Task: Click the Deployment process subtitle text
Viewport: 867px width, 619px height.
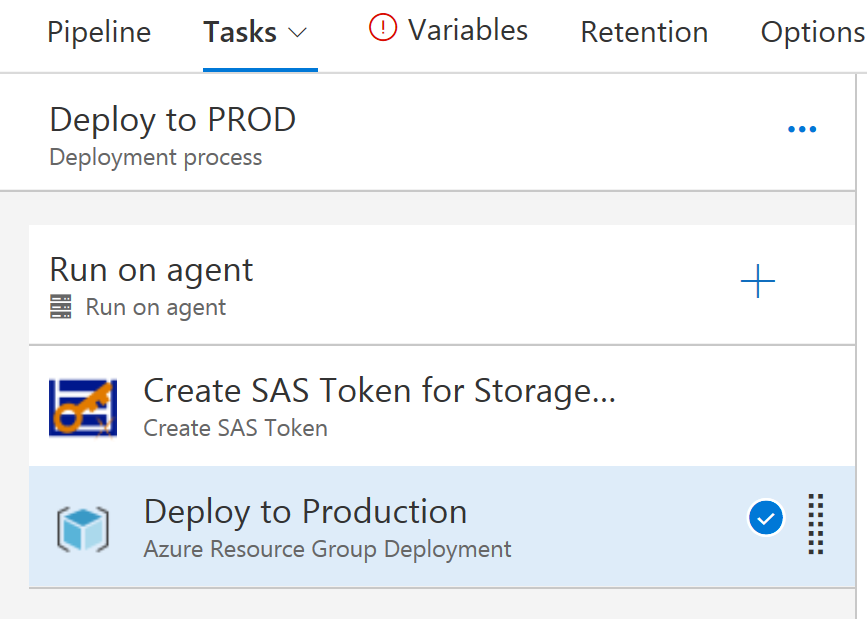Action: point(155,157)
